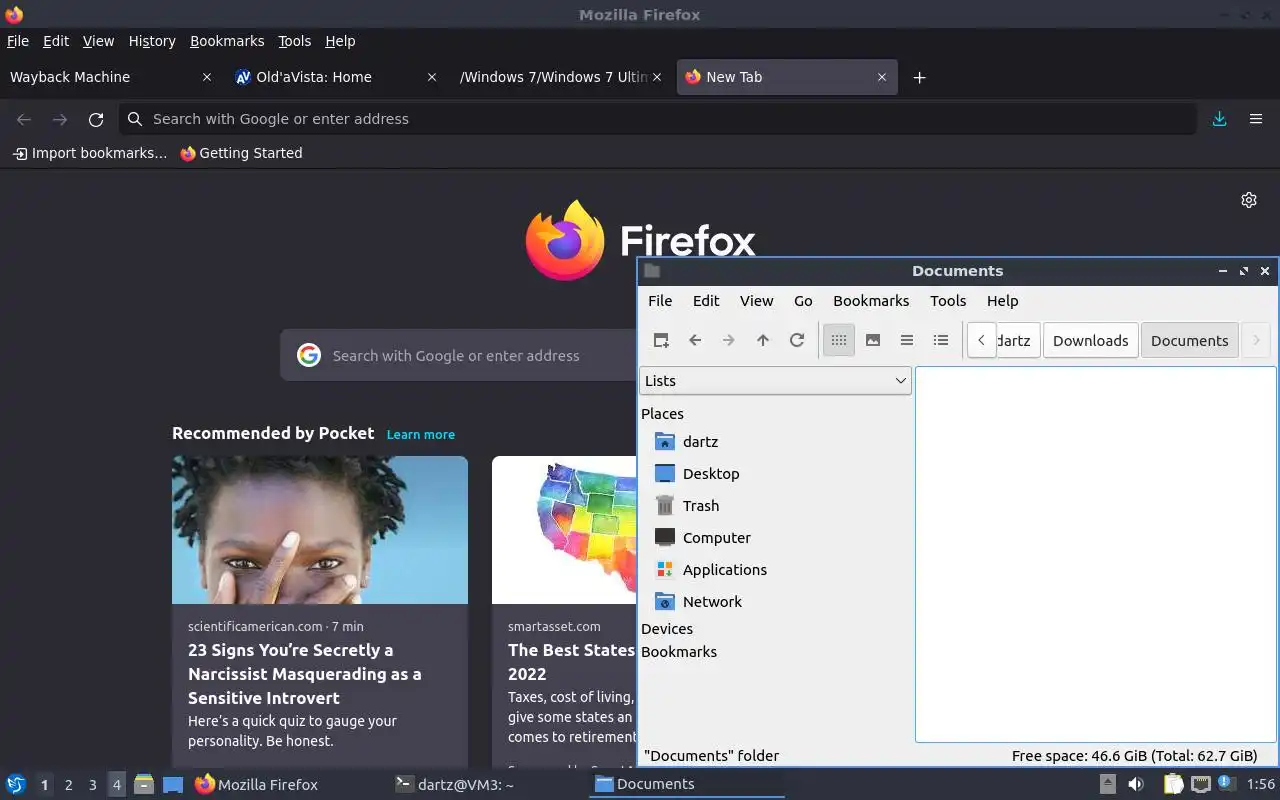Open the Firefox hamburger application menu
The width and height of the screenshot is (1280, 800).
(x=1256, y=119)
